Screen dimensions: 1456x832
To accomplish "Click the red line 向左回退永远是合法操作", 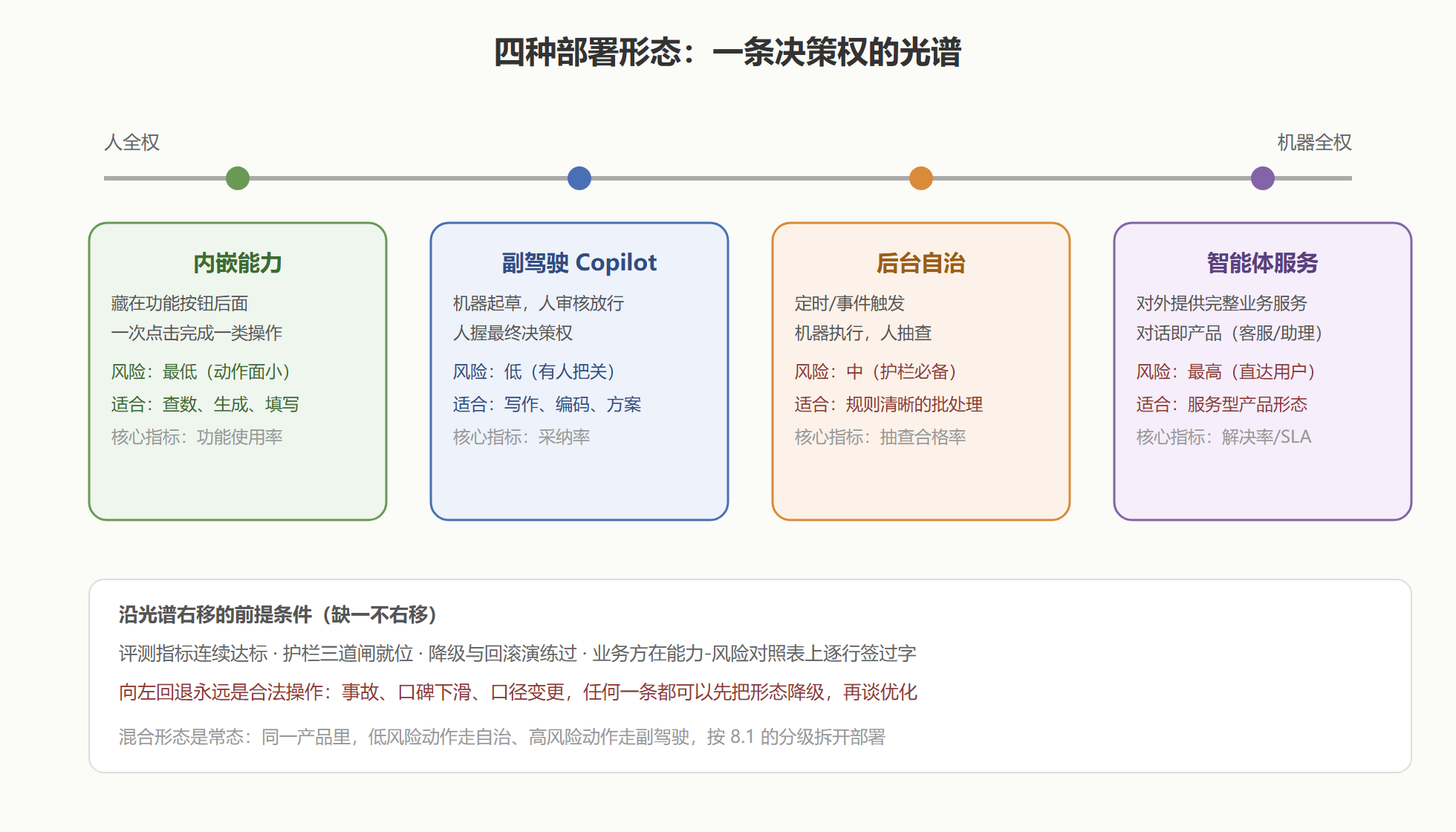I will [x=519, y=692].
